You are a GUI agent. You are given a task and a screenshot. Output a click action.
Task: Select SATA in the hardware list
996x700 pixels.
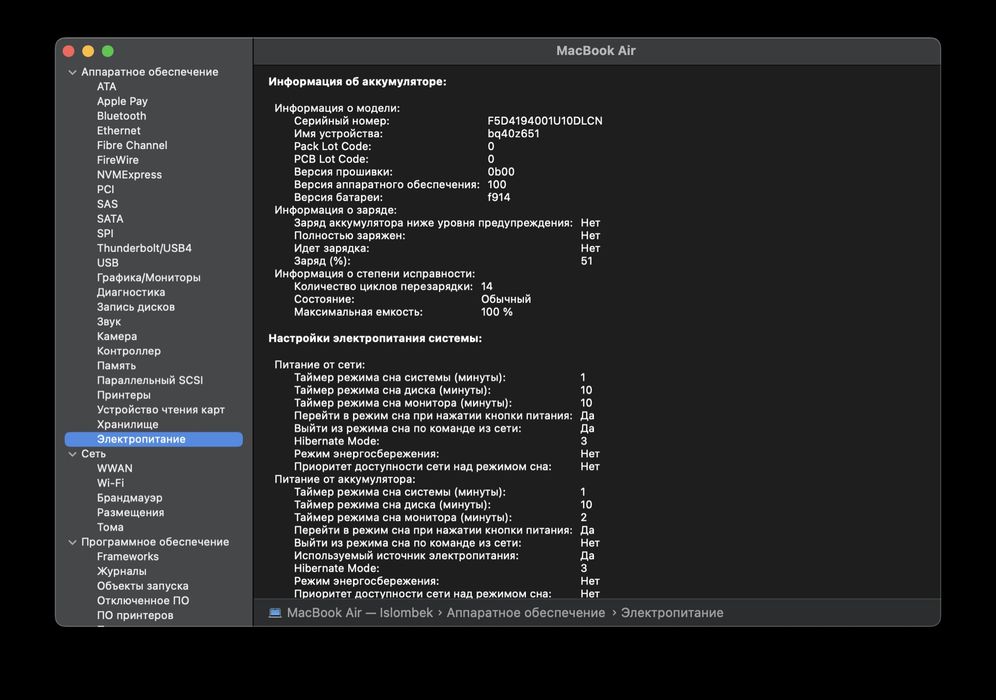click(x=110, y=219)
